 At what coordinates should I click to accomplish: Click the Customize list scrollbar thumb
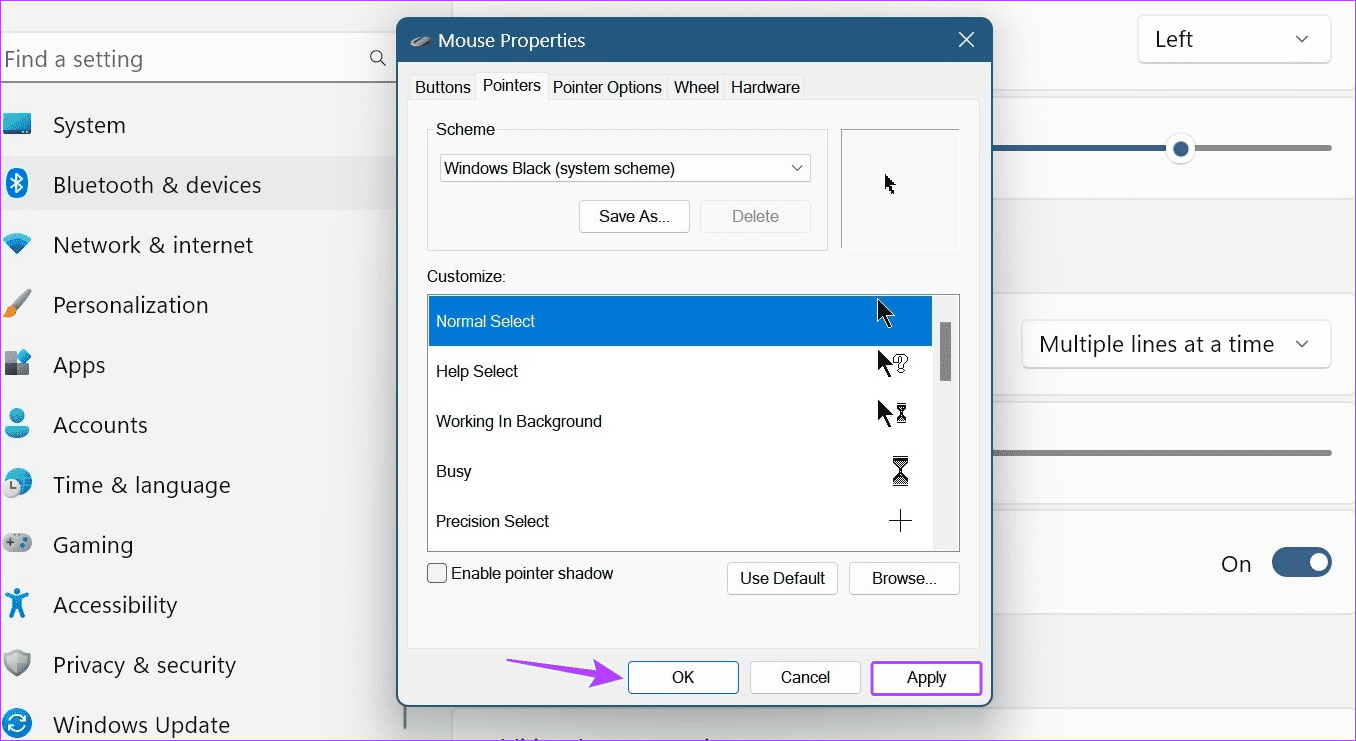point(945,351)
